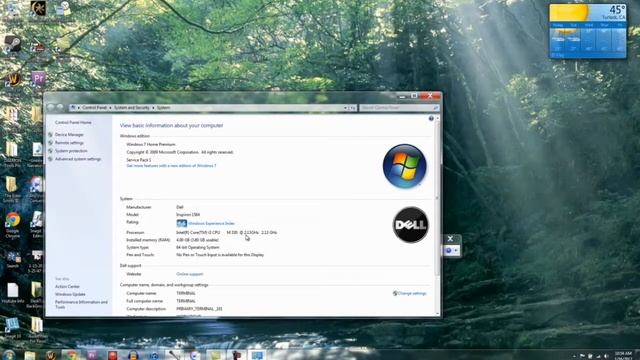Click the taskbar clock
The height and width of the screenshot is (360, 640).
pyautogui.click(x=624, y=356)
